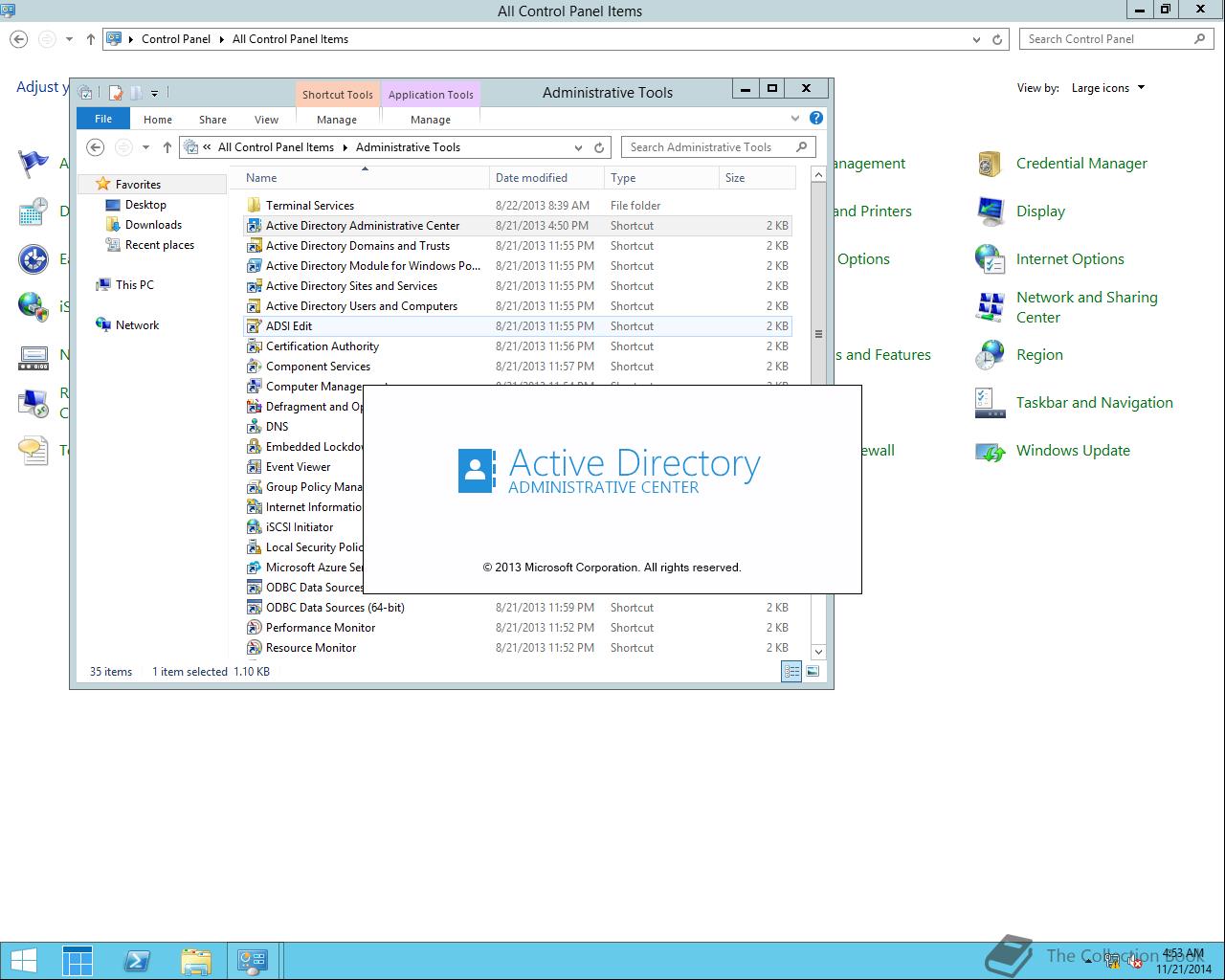Click the Server Manager taskbar icon
This screenshot has height=980, width=1225.
coord(78,961)
